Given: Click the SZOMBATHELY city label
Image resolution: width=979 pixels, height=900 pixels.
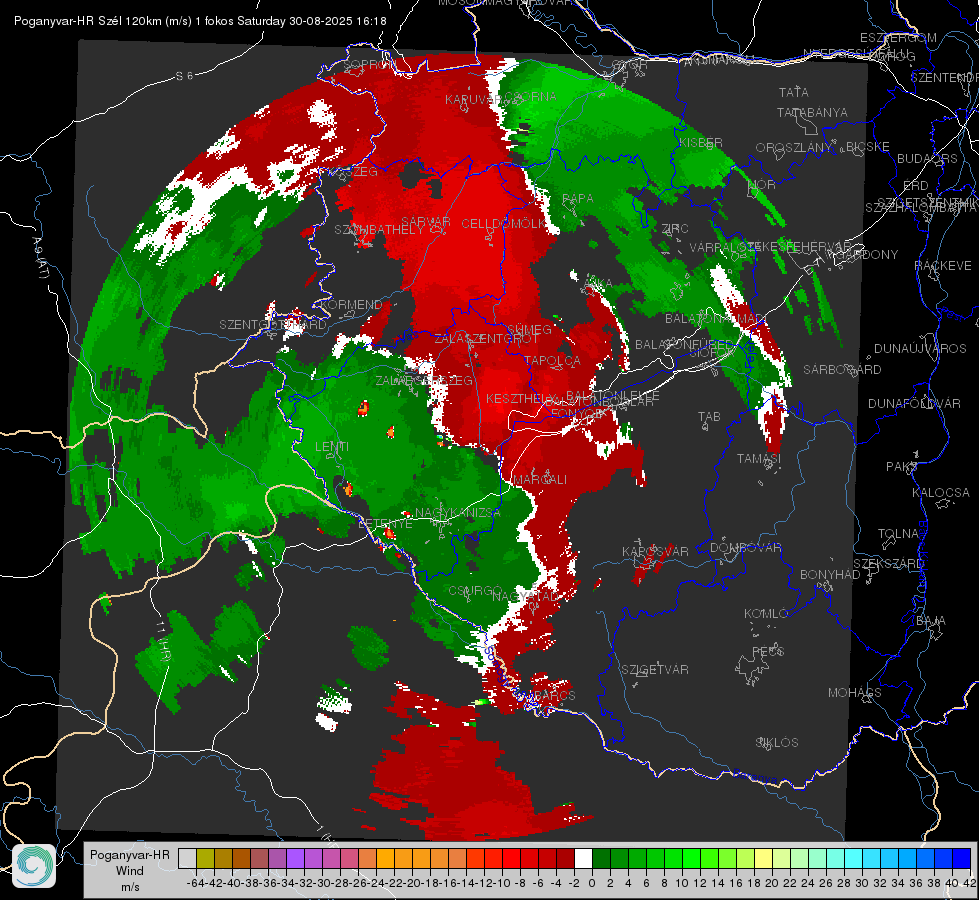Looking at the screenshot, I should coord(379,230).
